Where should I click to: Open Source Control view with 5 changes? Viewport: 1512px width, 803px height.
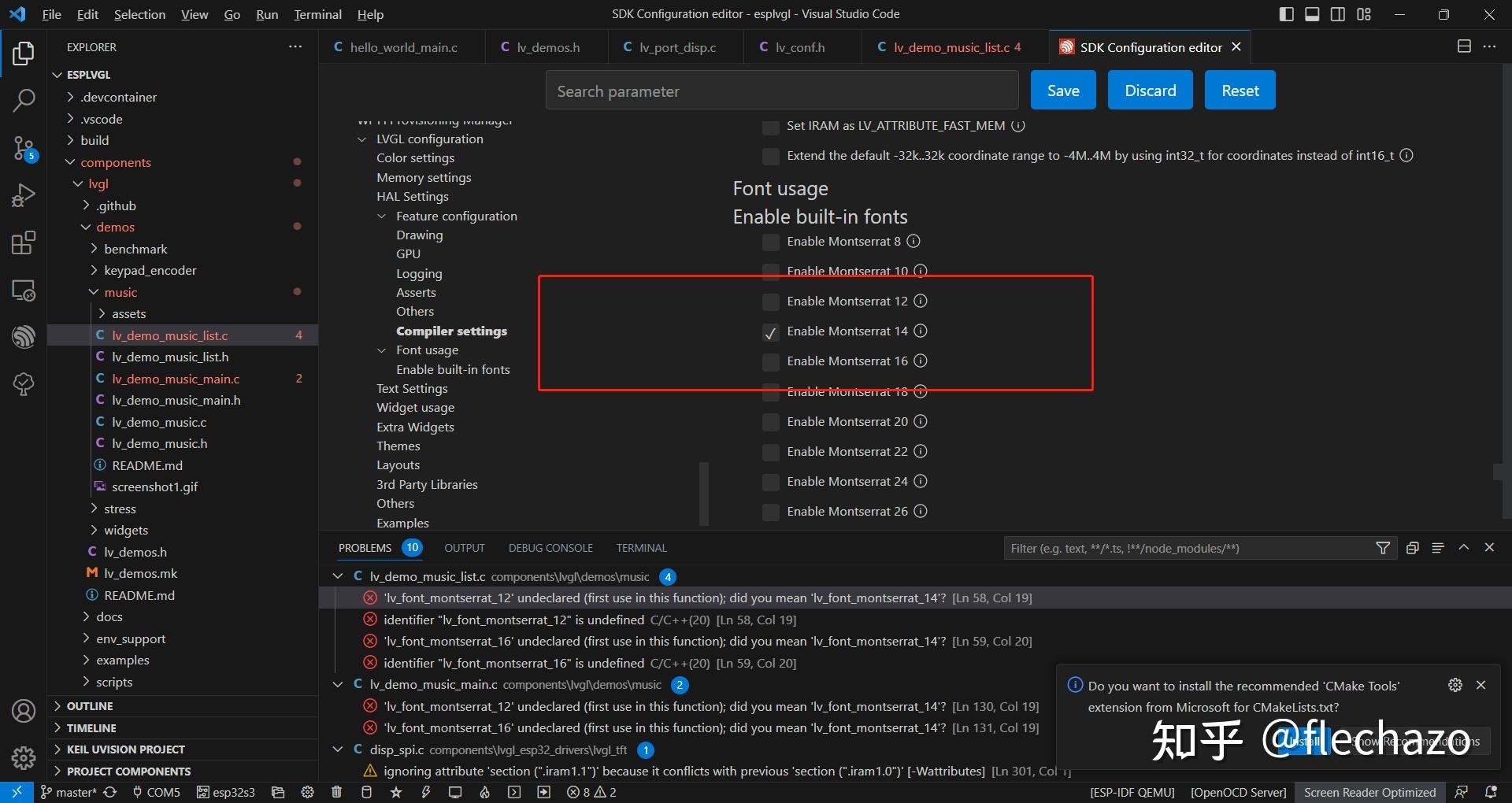click(24, 148)
